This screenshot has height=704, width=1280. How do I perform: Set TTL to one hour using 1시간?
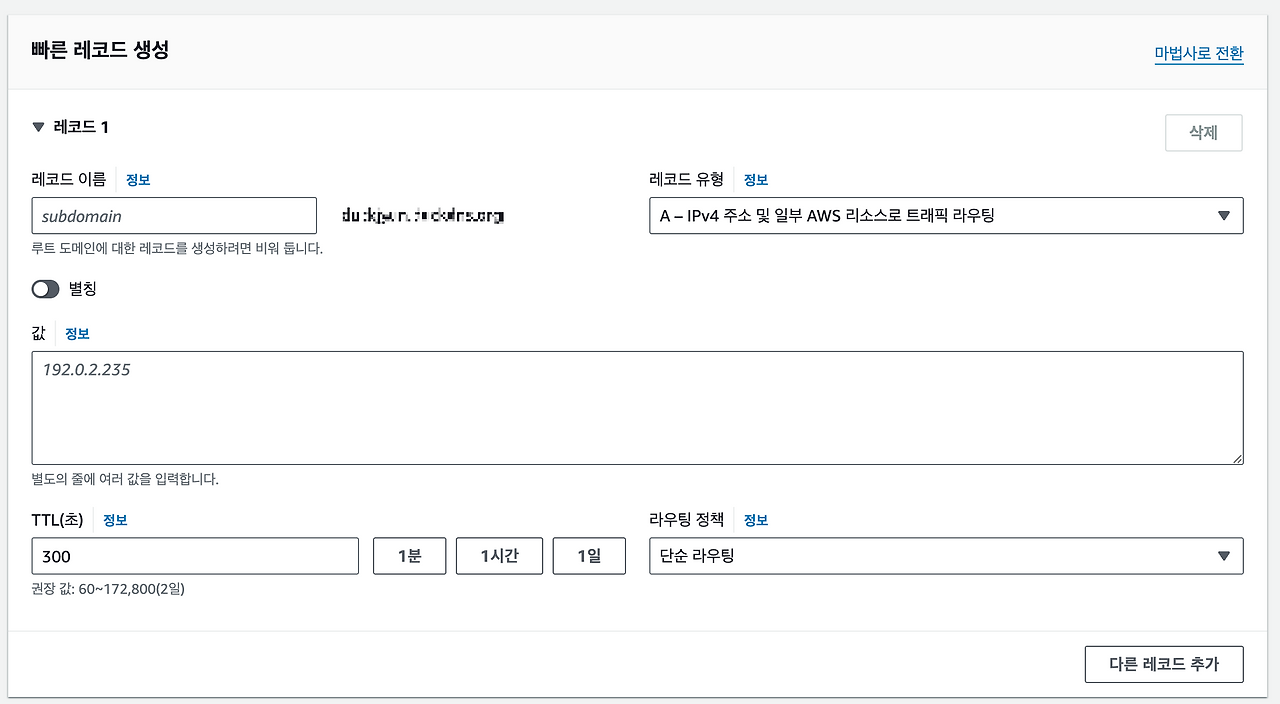[499, 555]
